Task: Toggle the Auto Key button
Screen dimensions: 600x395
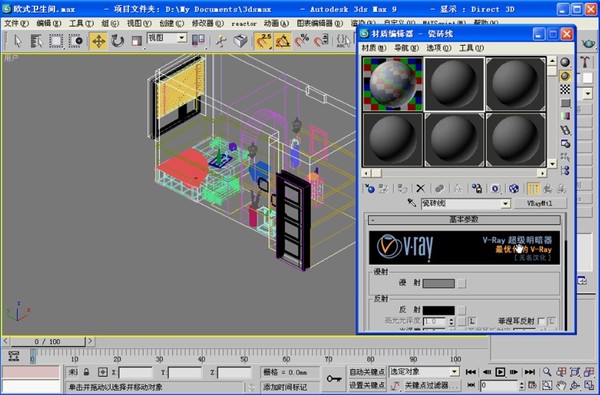Action: click(367, 372)
